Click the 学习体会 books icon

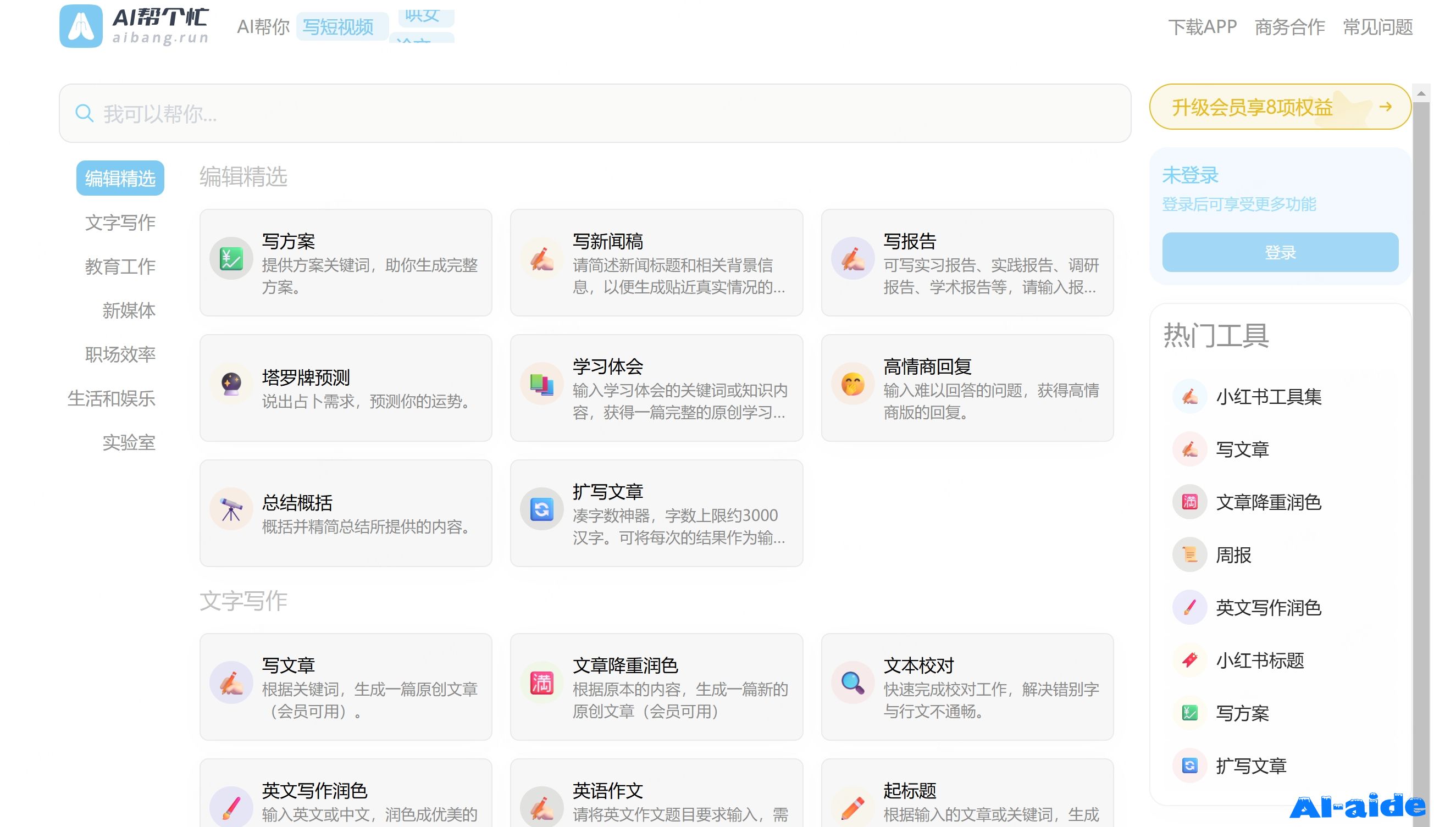[542, 384]
